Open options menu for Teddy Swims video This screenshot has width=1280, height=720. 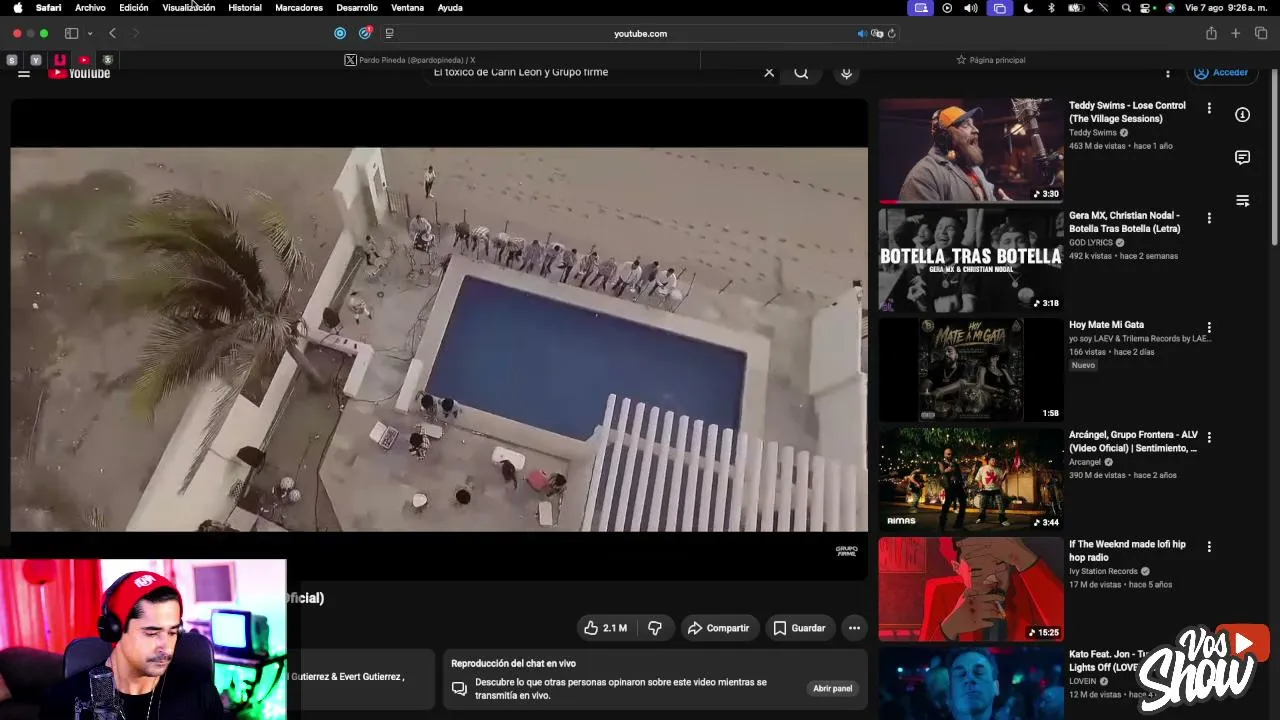[1209, 108]
